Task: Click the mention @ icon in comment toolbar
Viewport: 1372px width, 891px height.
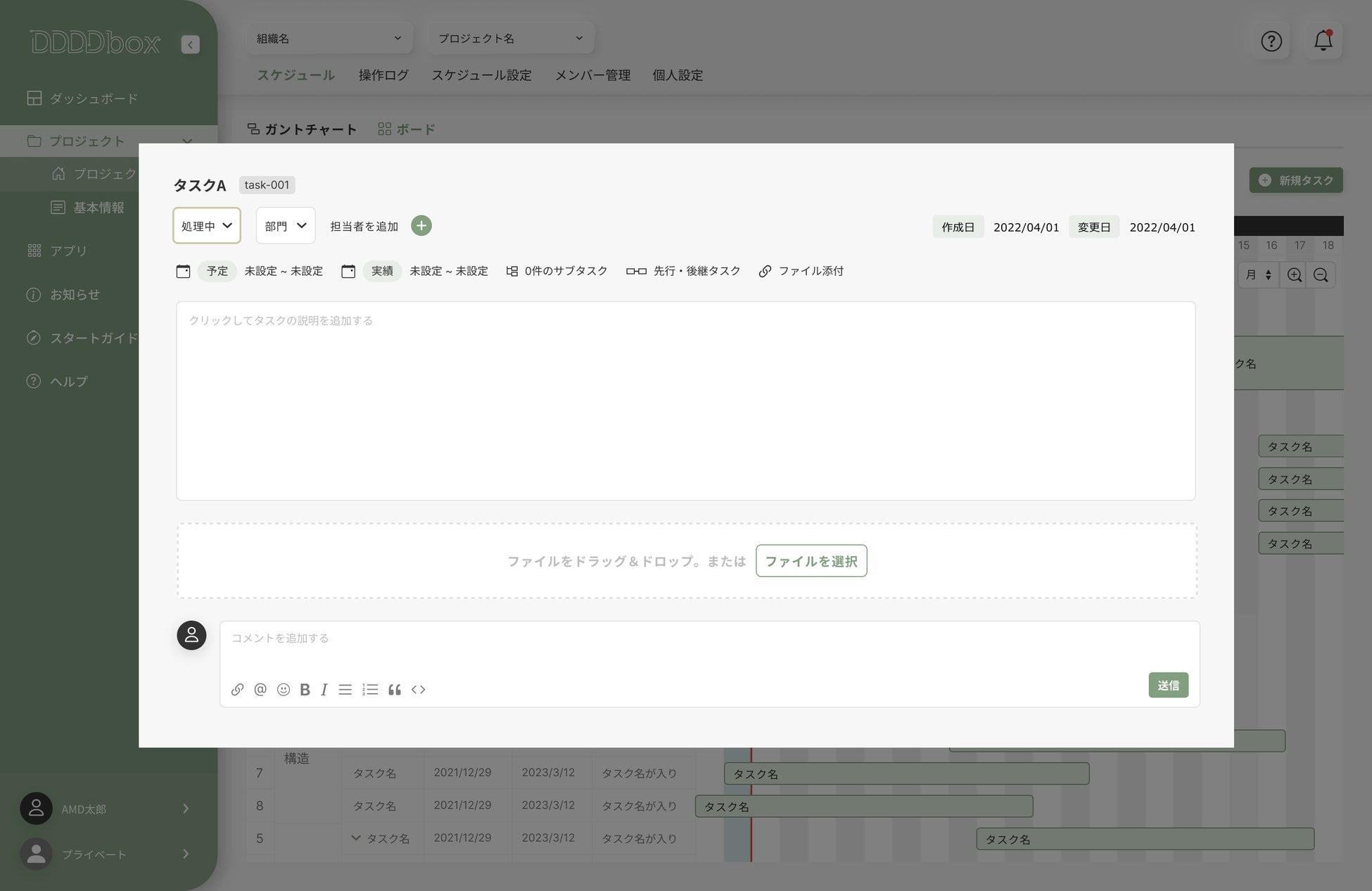Action: [x=260, y=690]
